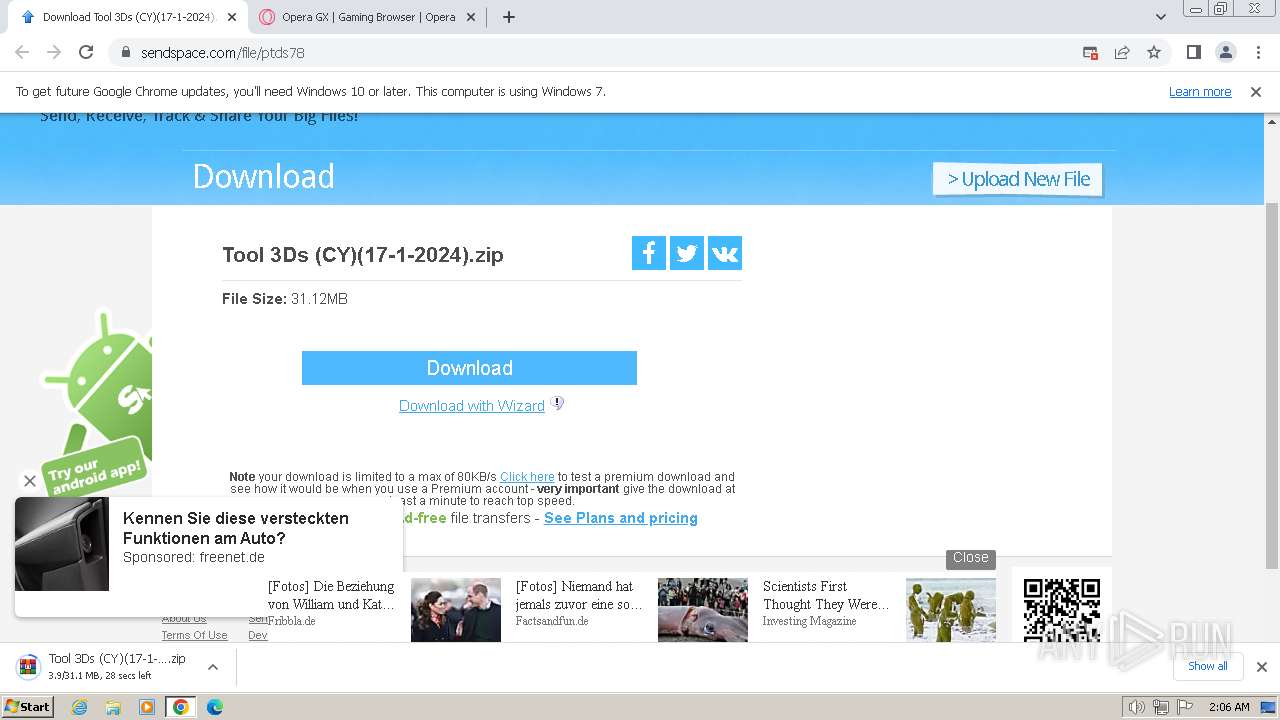
Task: Click the Action Center flag in tray
Action: 1184,707
